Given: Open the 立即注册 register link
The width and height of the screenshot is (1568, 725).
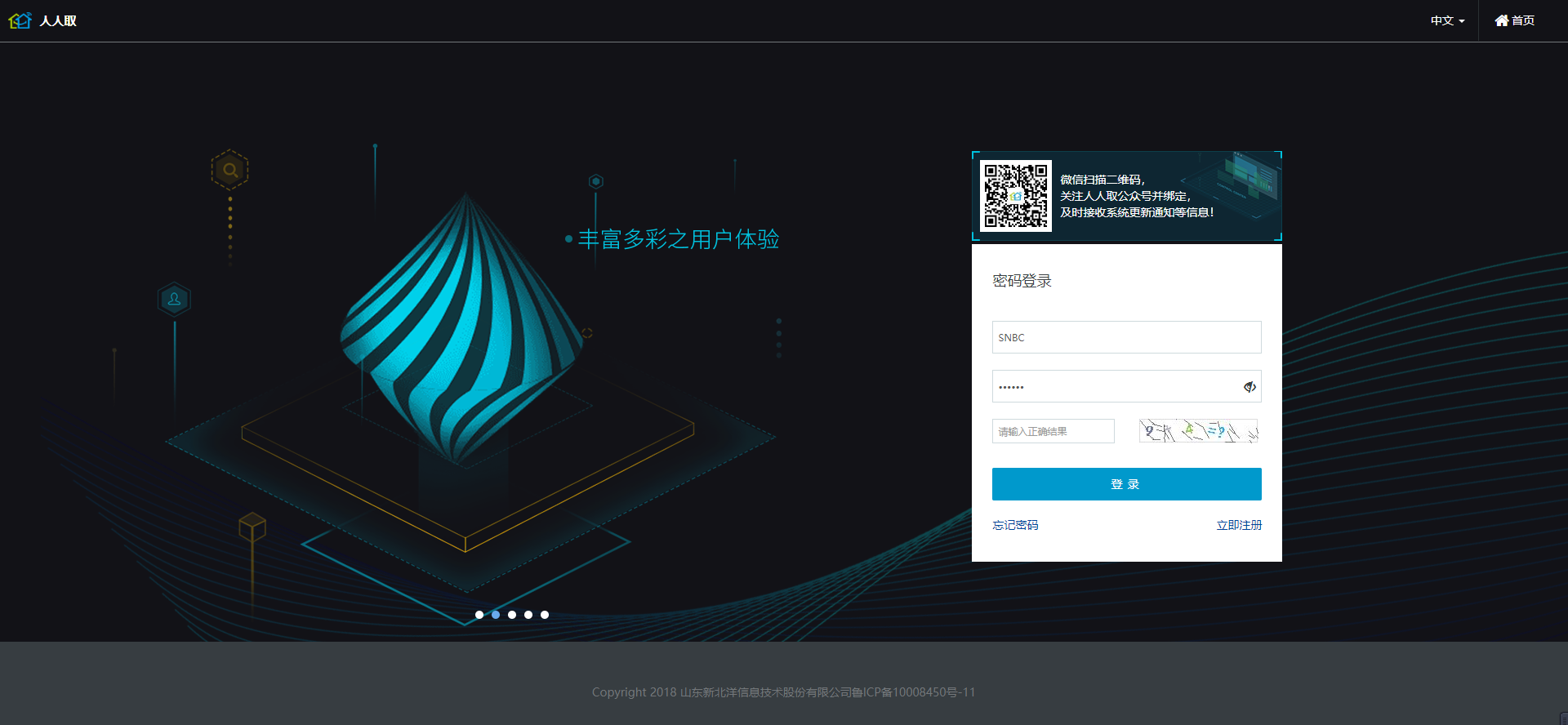Looking at the screenshot, I should 1239,525.
